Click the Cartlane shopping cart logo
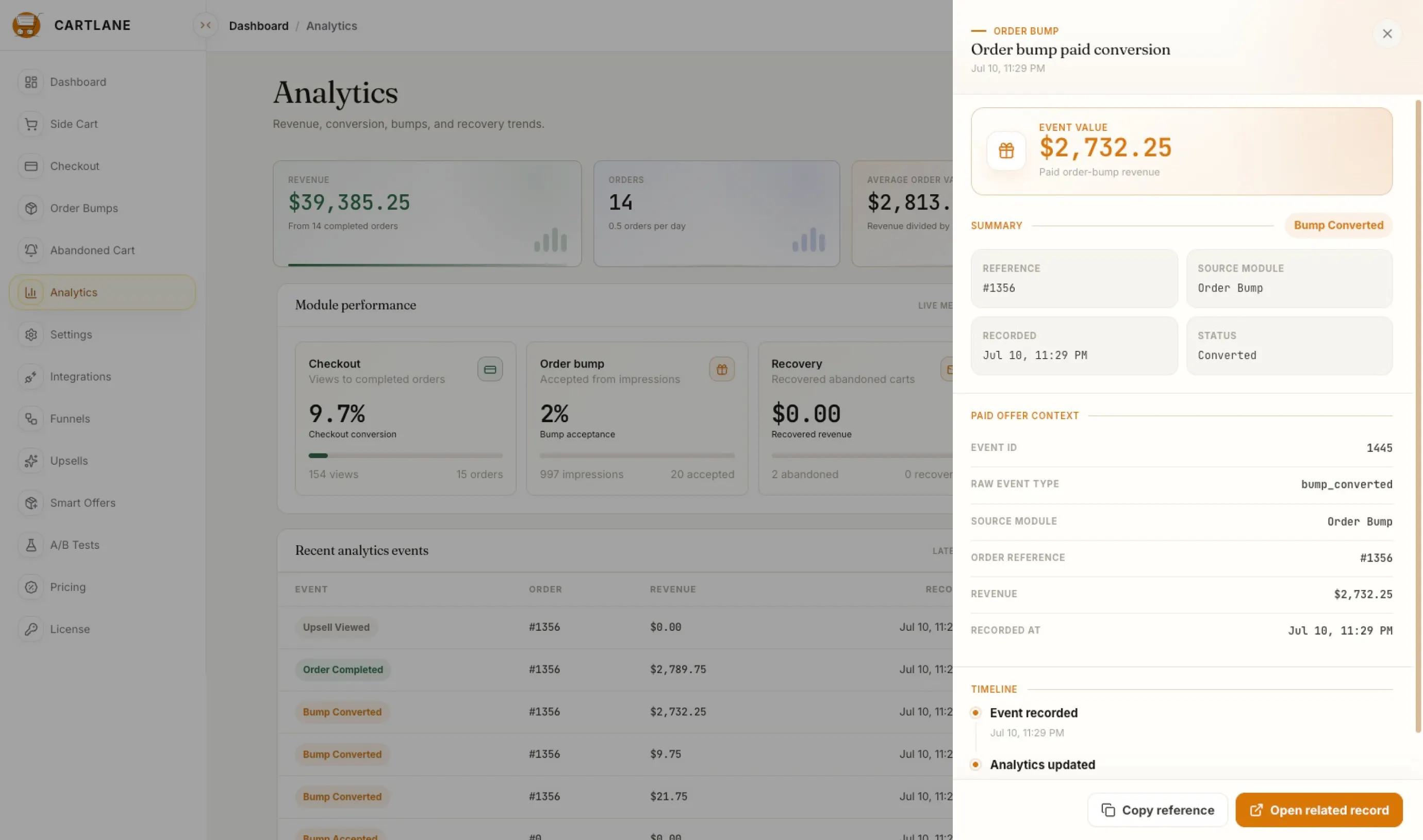The width and height of the screenshot is (1423, 840). tap(27, 25)
